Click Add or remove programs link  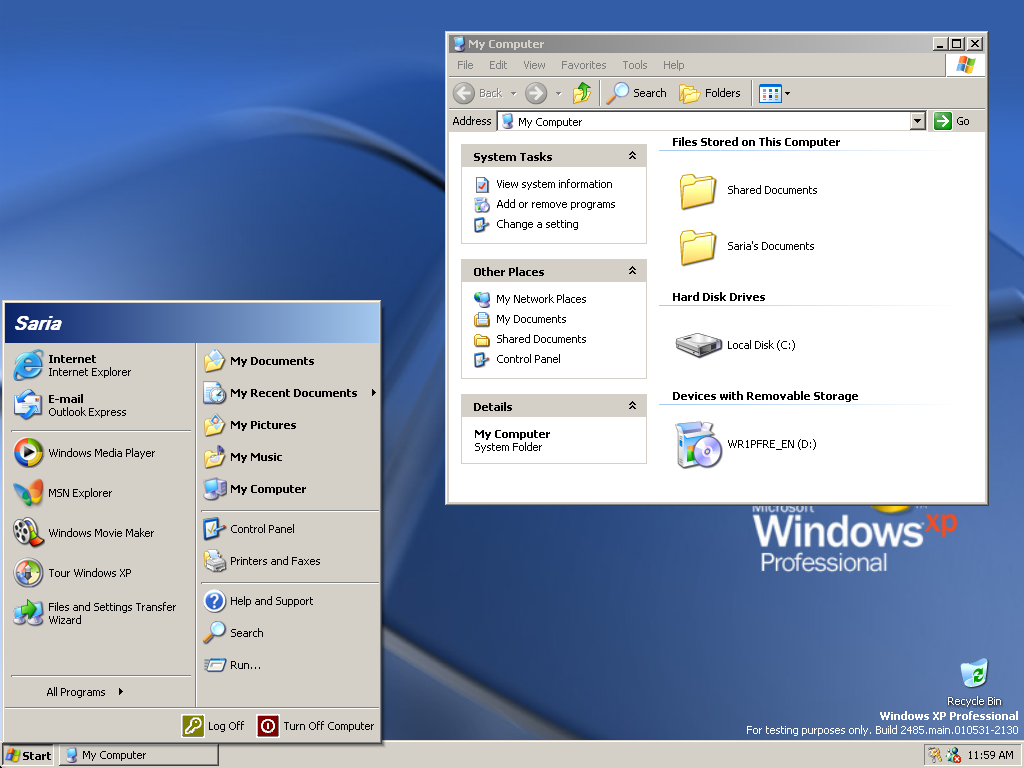pos(555,204)
